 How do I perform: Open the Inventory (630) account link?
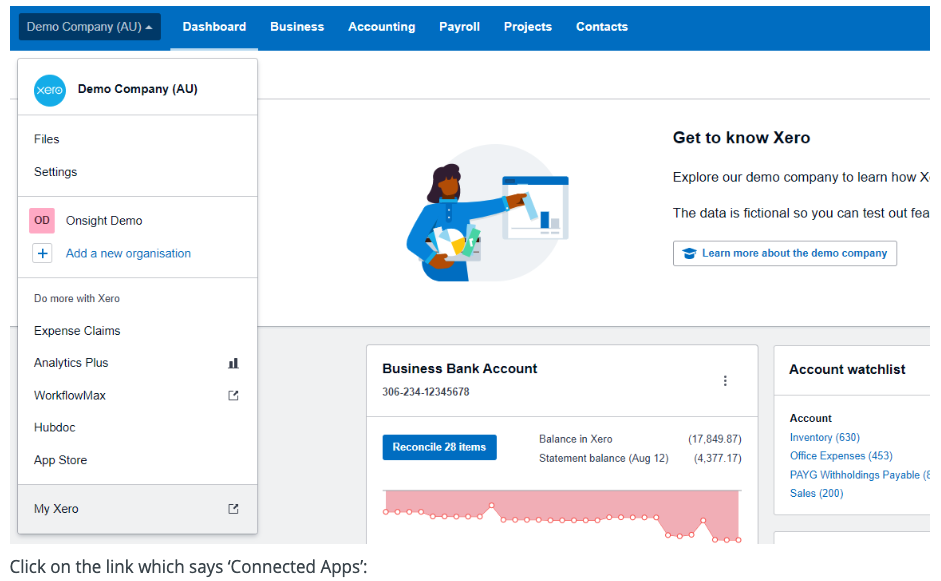pyautogui.click(x=825, y=438)
